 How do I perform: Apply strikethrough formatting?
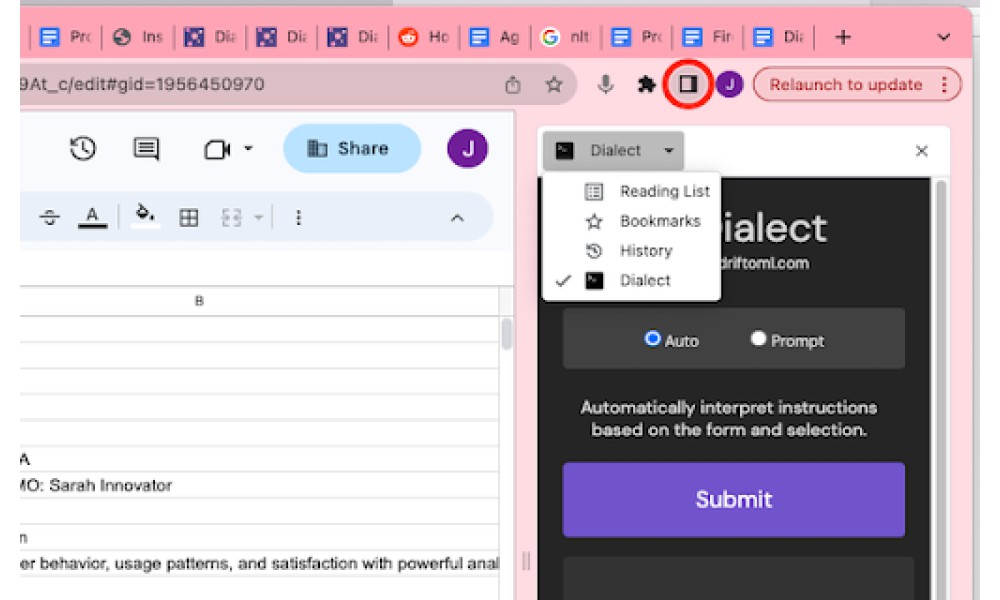pos(49,217)
